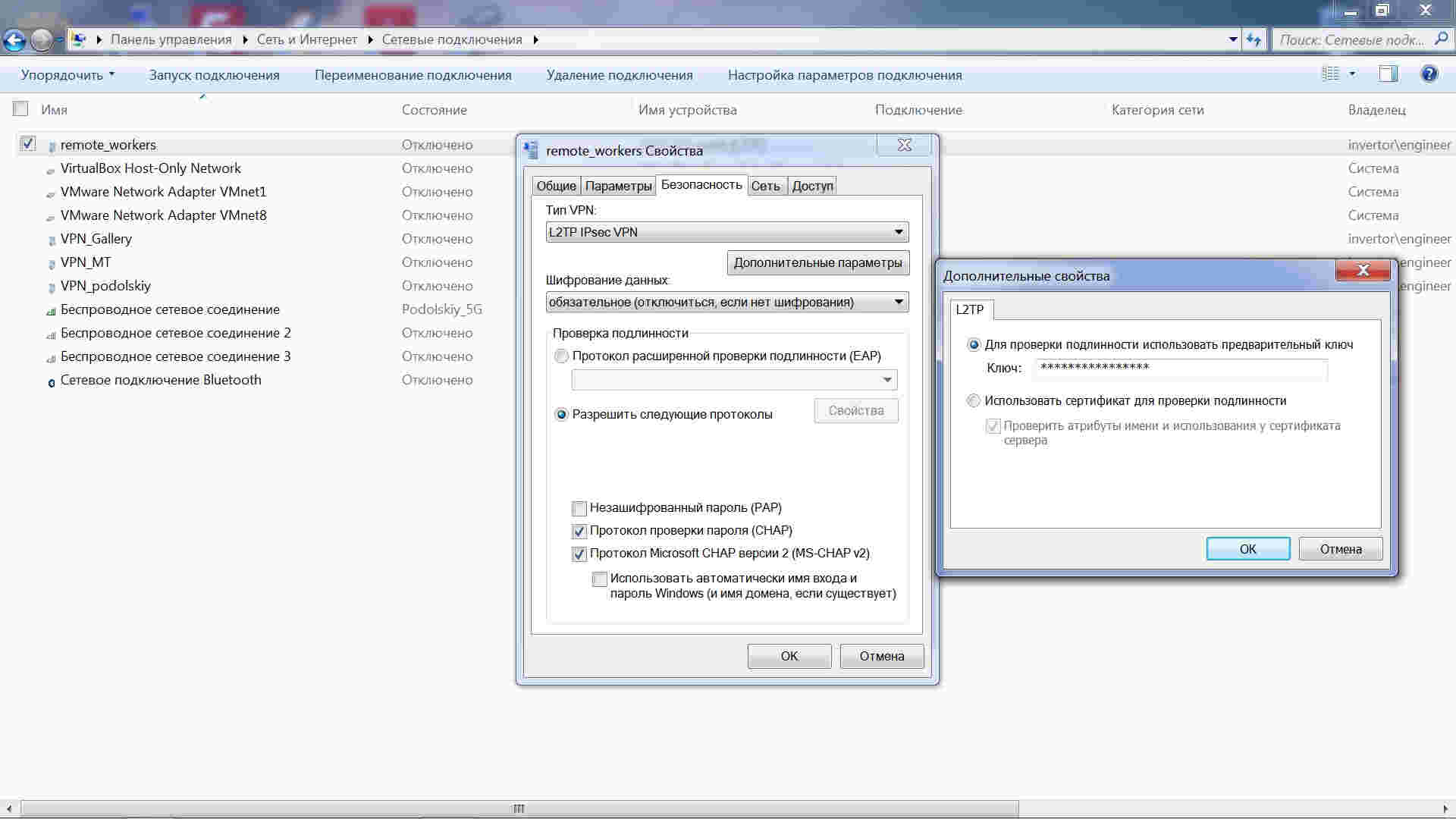Screen dimensions: 1456x819
Task: Select the L2TP tab
Action: coord(970,309)
